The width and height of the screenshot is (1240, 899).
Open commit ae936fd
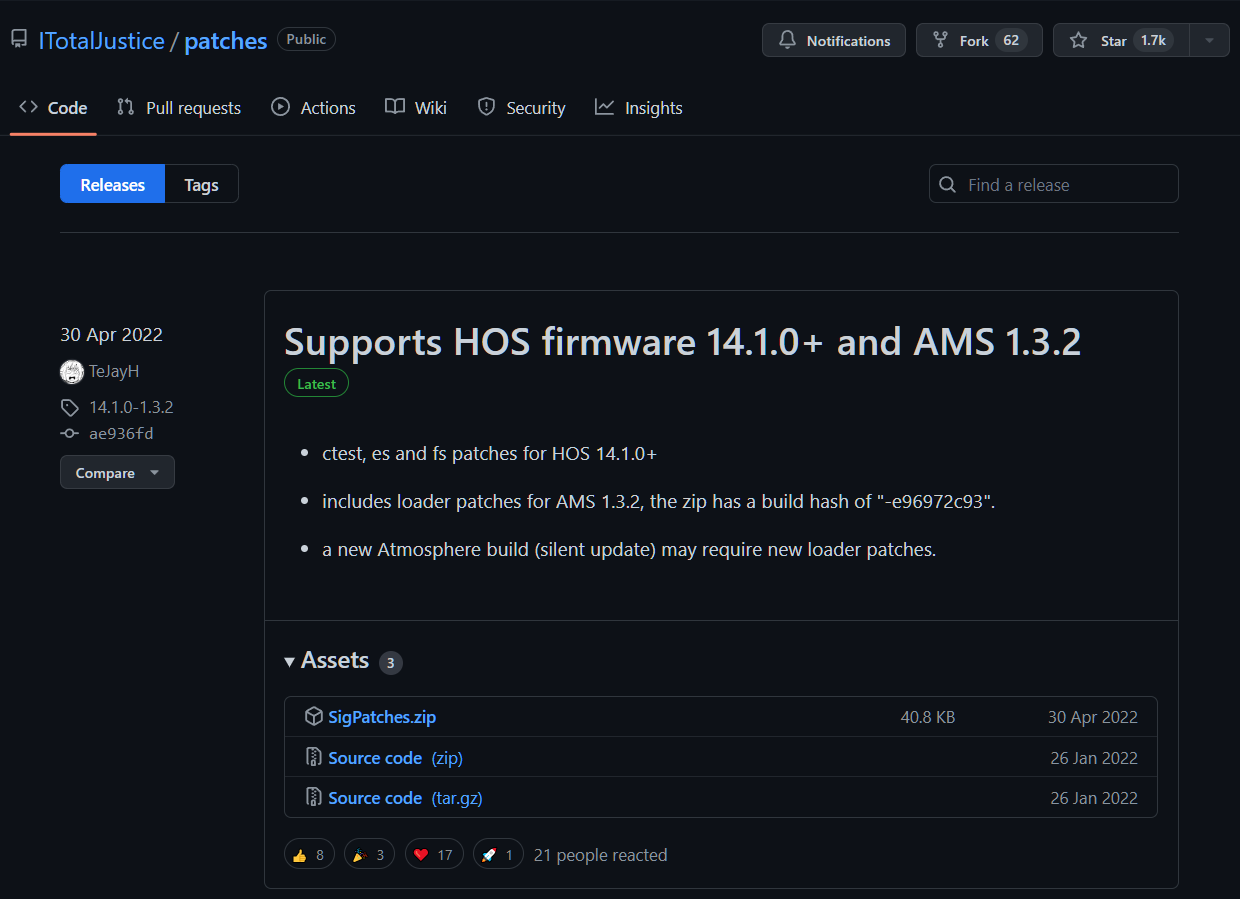click(x=121, y=434)
